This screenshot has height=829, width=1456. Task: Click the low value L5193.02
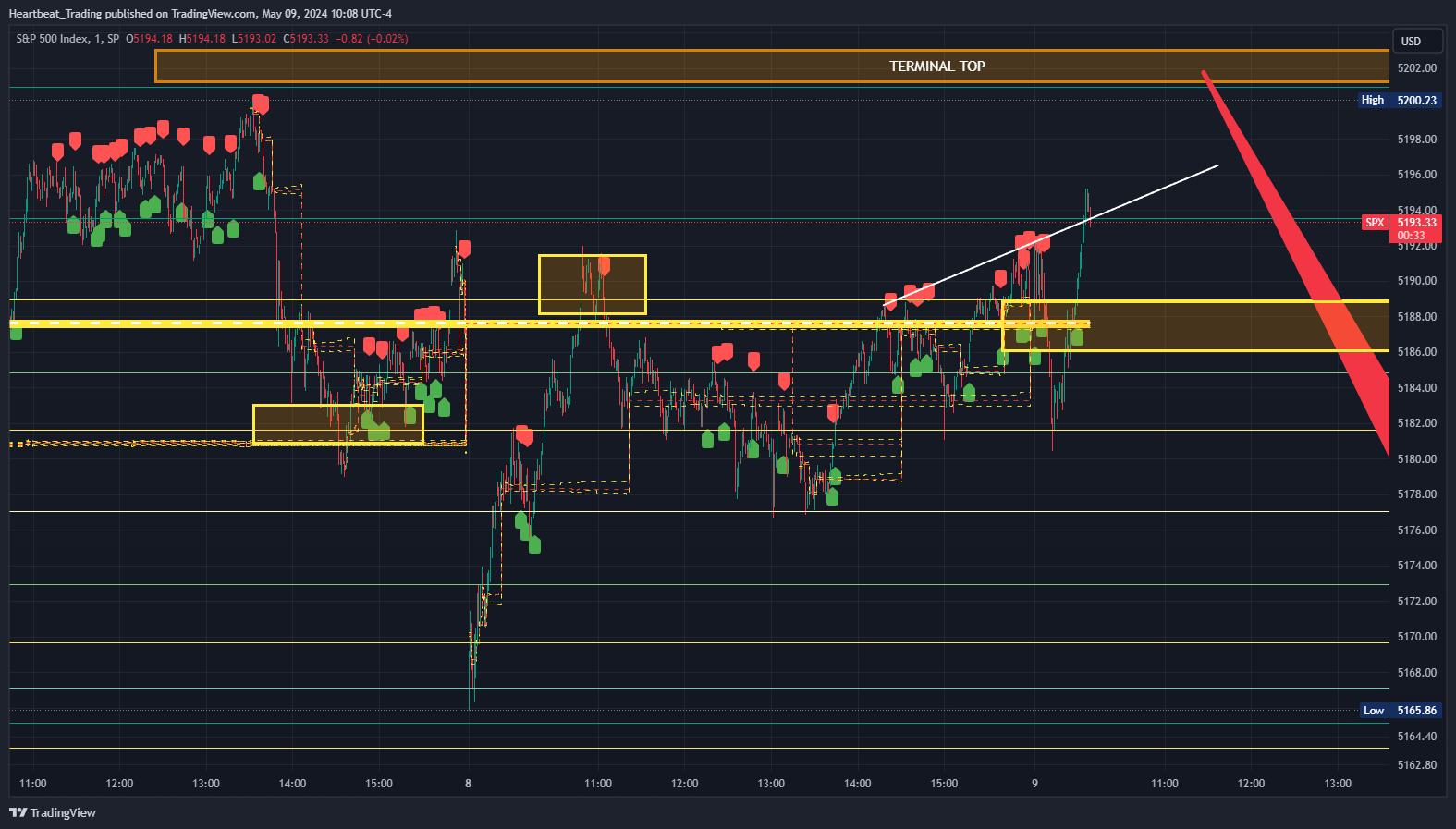click(254, 39)
